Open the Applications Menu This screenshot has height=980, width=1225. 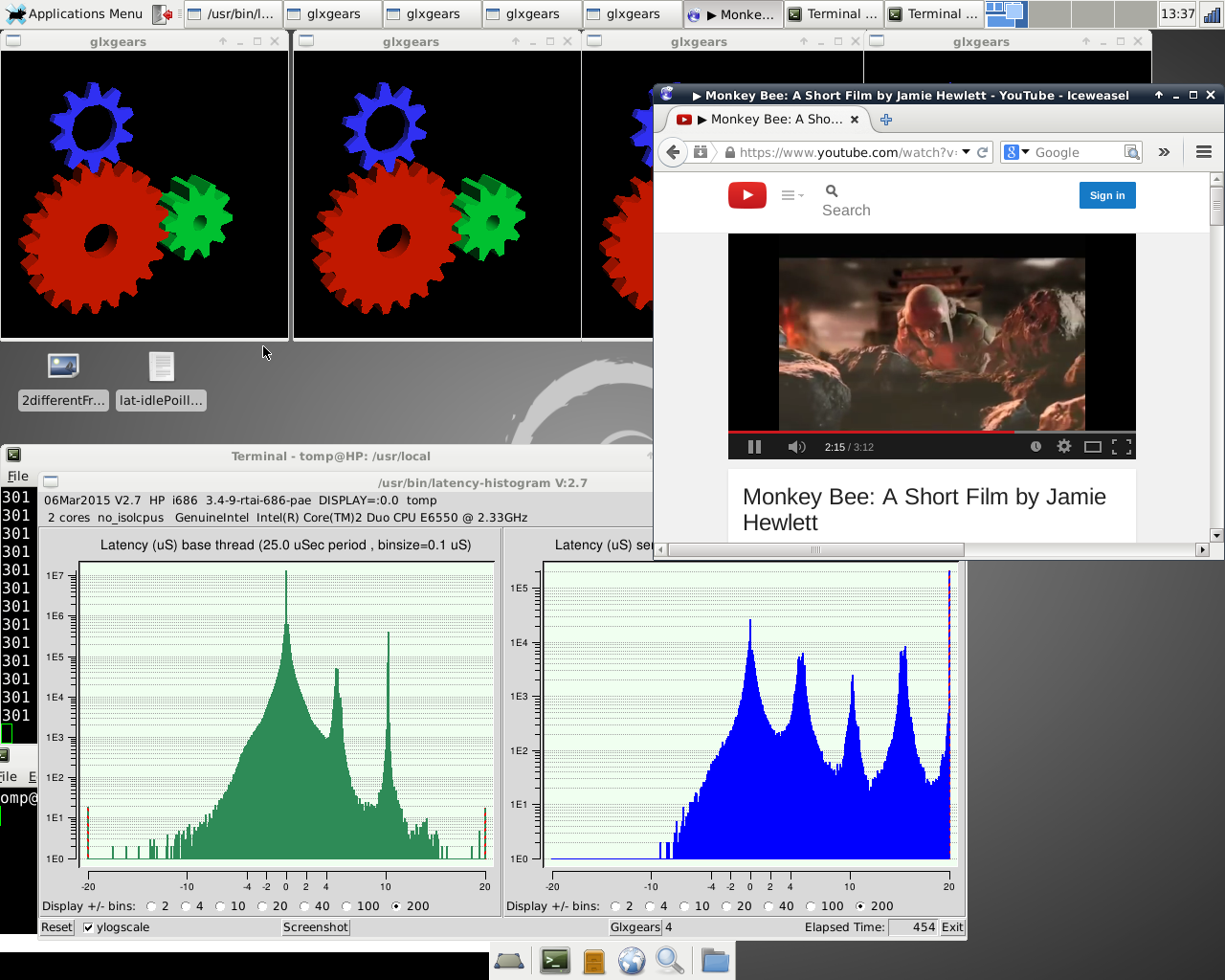(75, 13)
